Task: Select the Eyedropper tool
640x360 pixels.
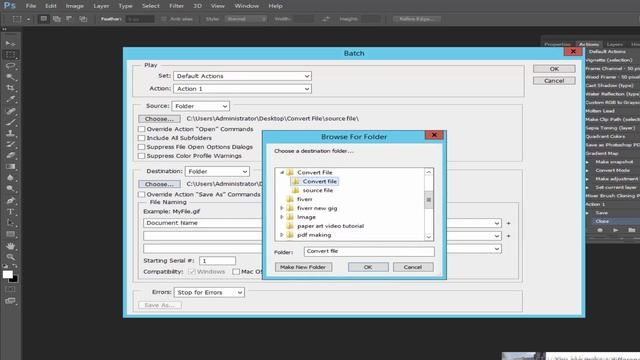Action: [10, 99]
